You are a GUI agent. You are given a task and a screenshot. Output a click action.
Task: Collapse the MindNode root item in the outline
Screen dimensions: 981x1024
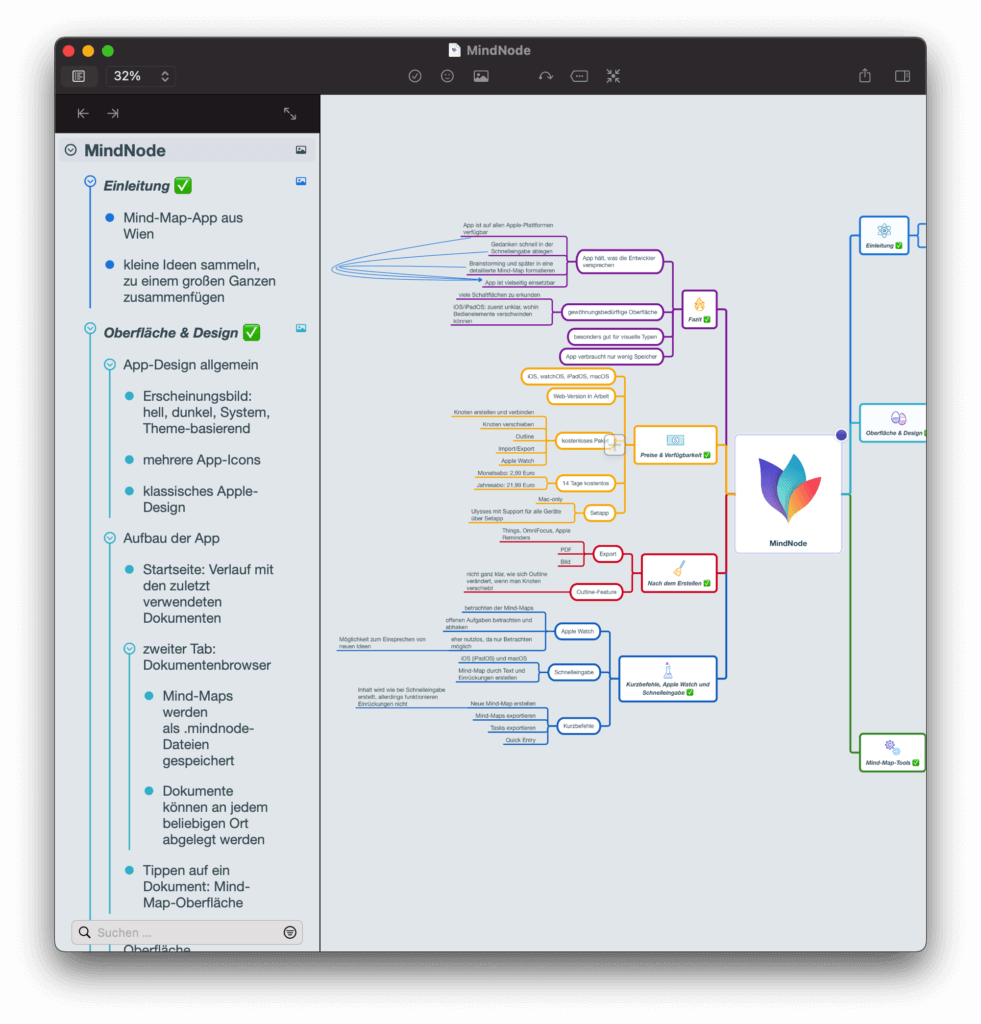pos(70,149)
